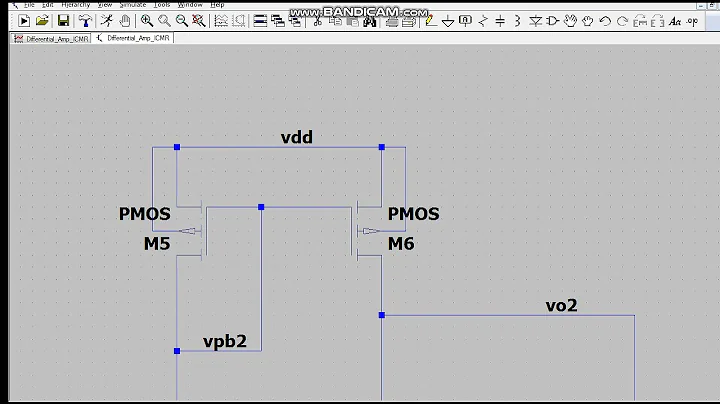Click the M5 transistor label
This screenshot has height=404, width=720.
click(x=157, y=243)
